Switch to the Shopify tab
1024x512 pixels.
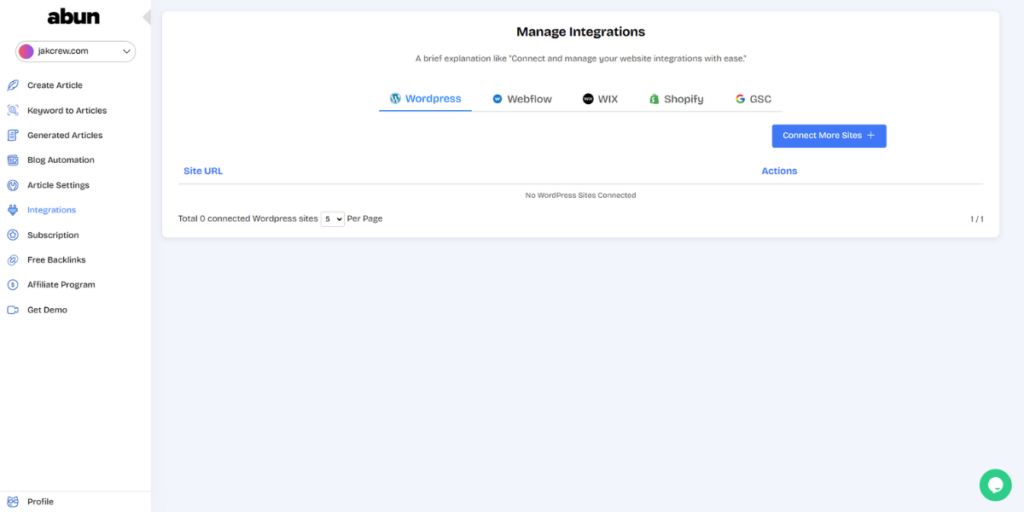point(676,99)
